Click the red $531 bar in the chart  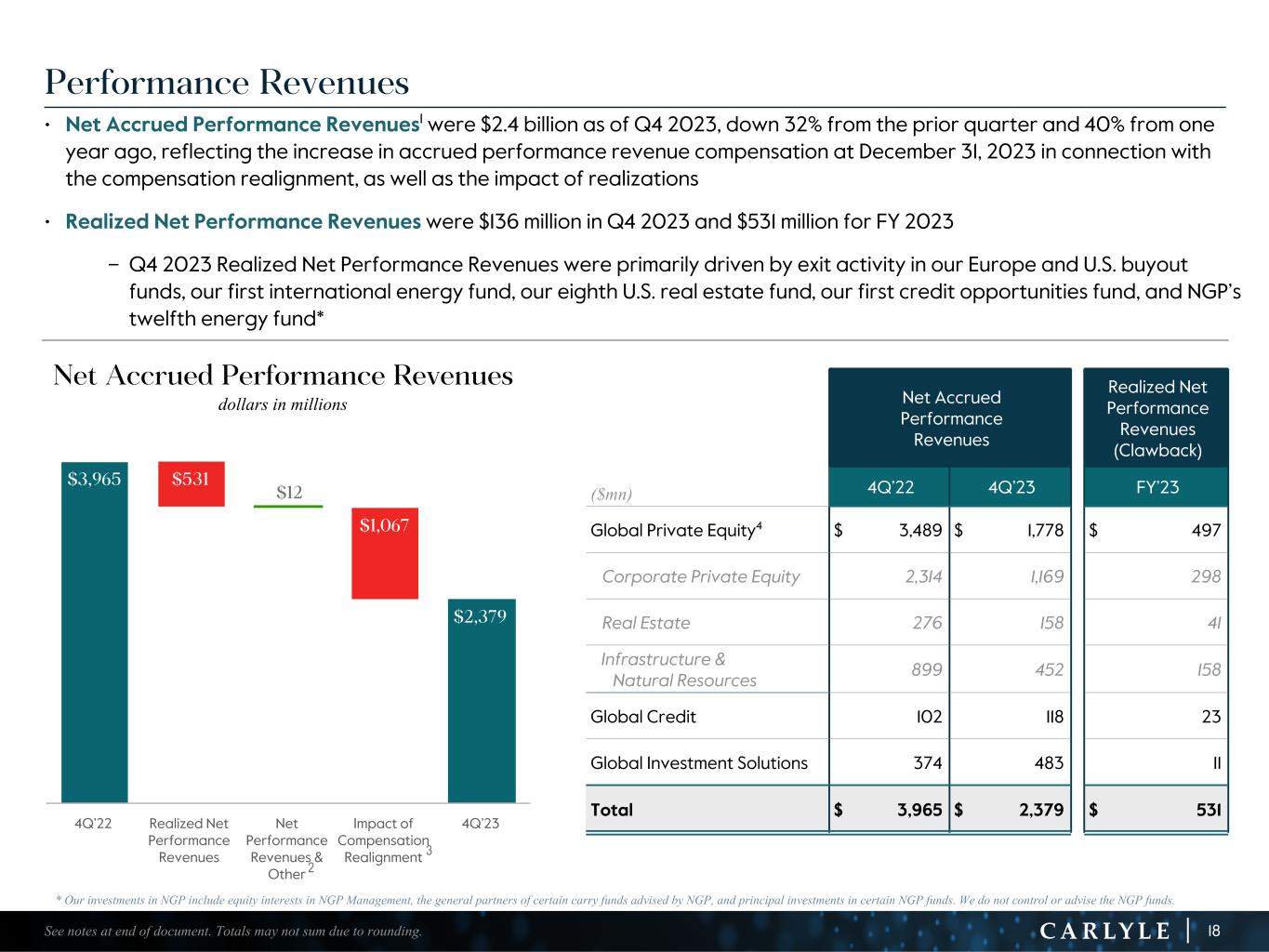(x=191, y=484)
